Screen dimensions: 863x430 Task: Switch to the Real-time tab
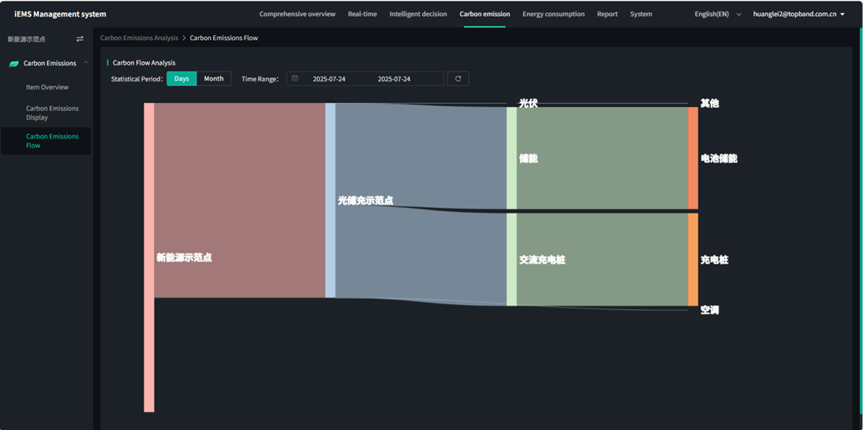click(362, 14)
